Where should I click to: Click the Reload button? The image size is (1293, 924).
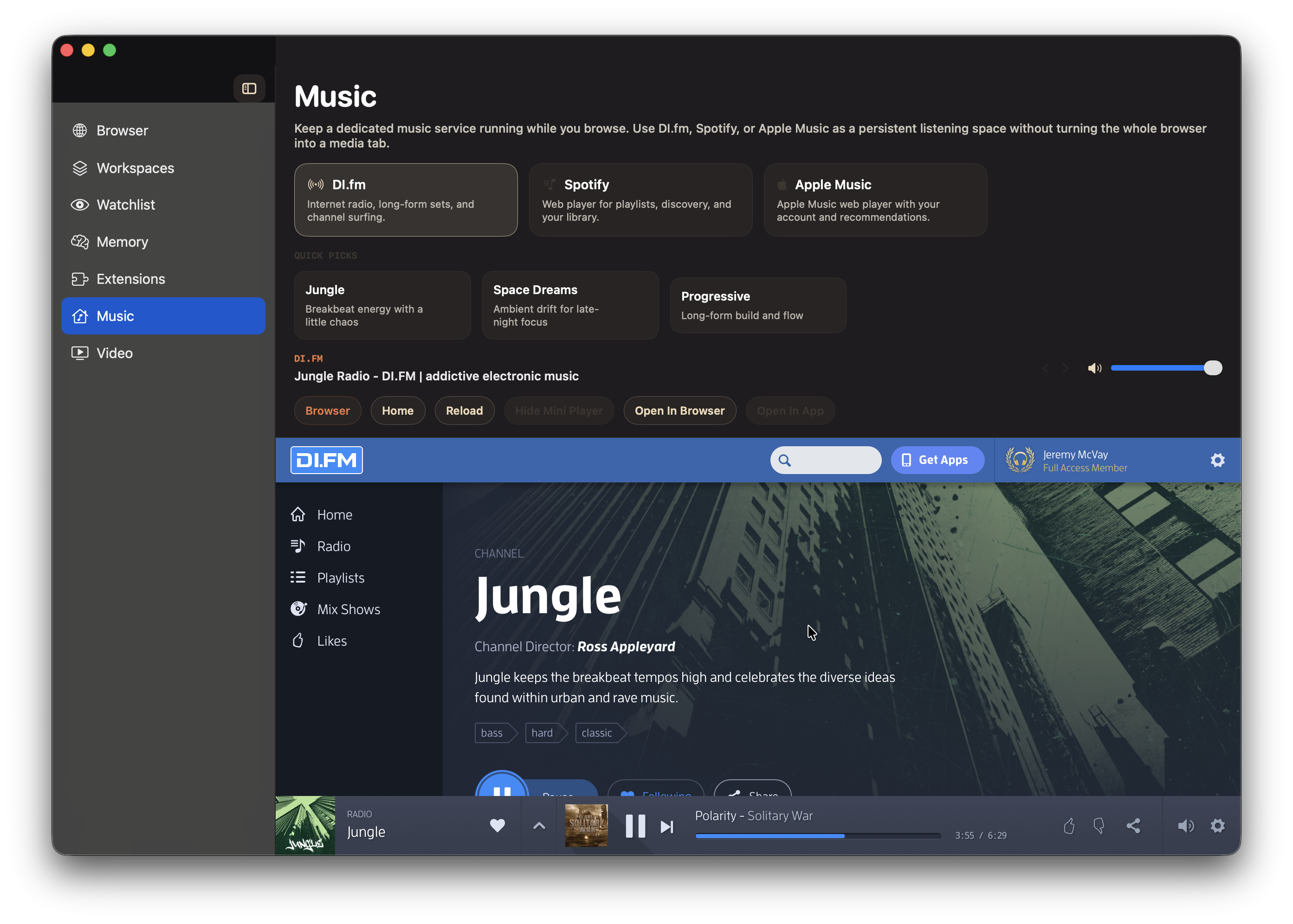click(465, 411)
